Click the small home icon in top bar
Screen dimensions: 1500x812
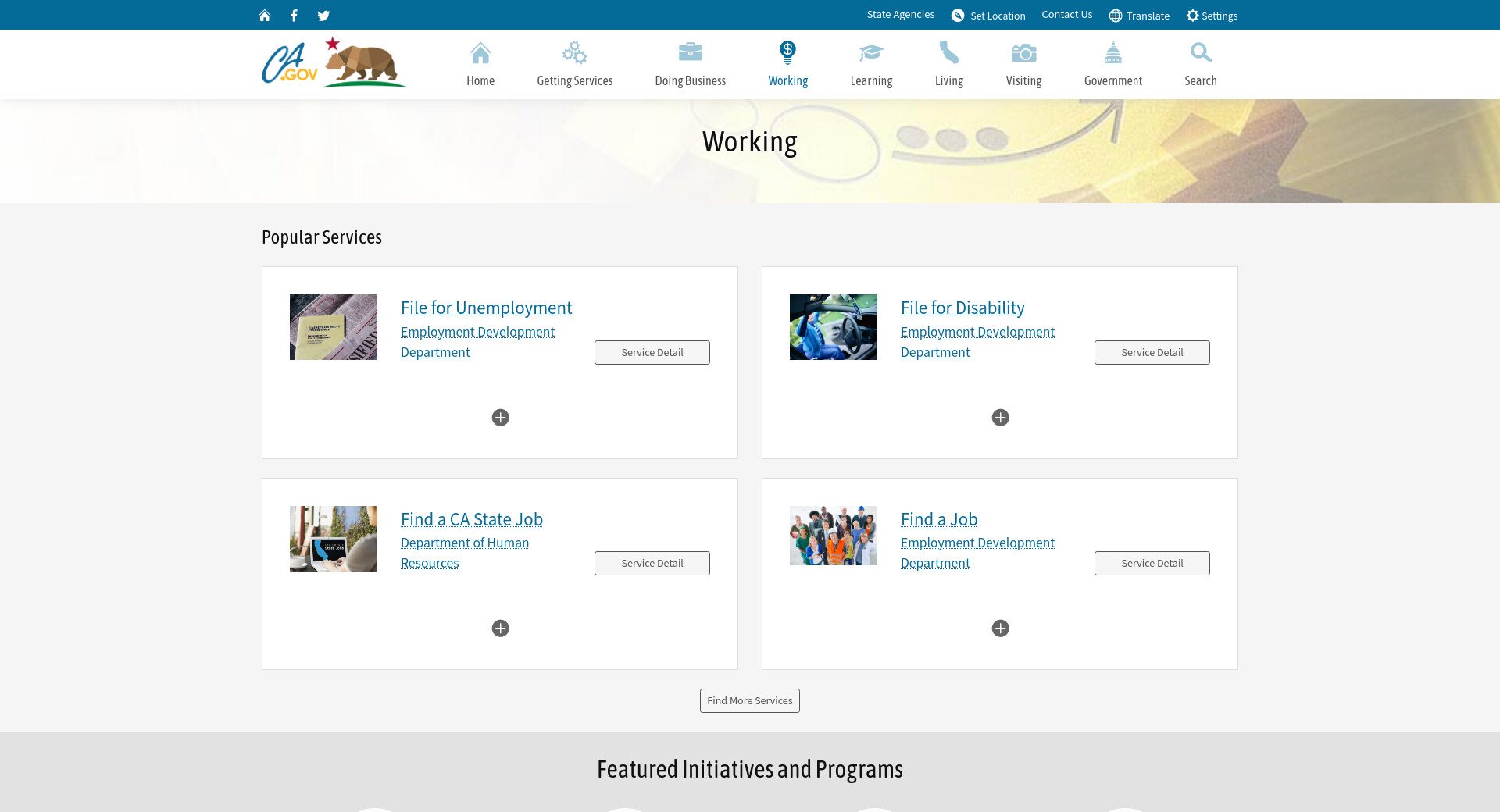265,16
